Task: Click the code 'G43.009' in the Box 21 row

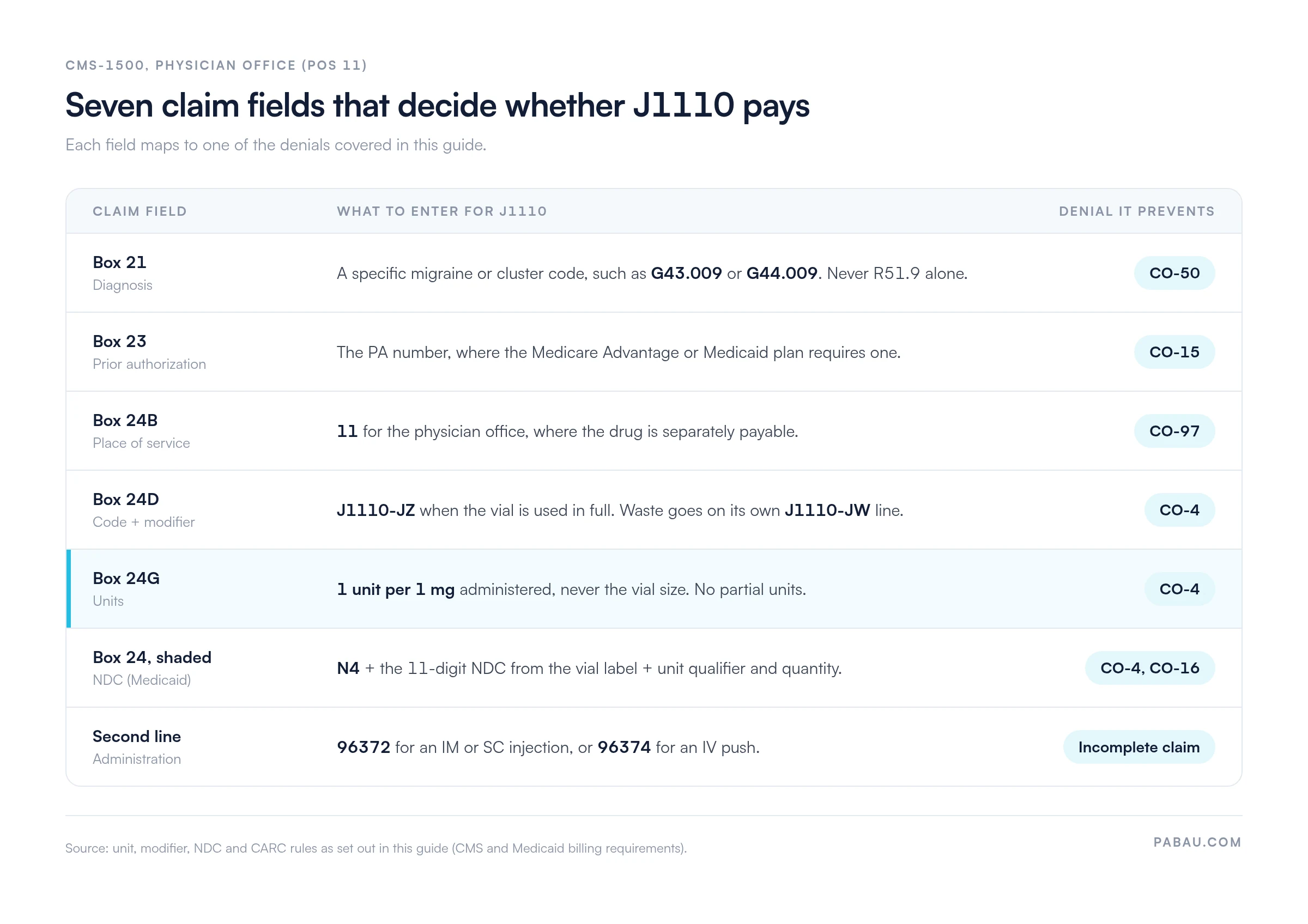Action: (x=686, y=273)
